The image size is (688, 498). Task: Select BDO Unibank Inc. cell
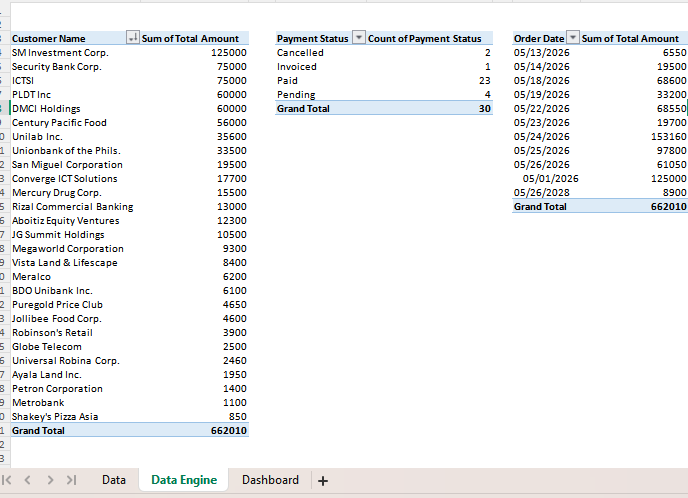click(x=75, y=291)
